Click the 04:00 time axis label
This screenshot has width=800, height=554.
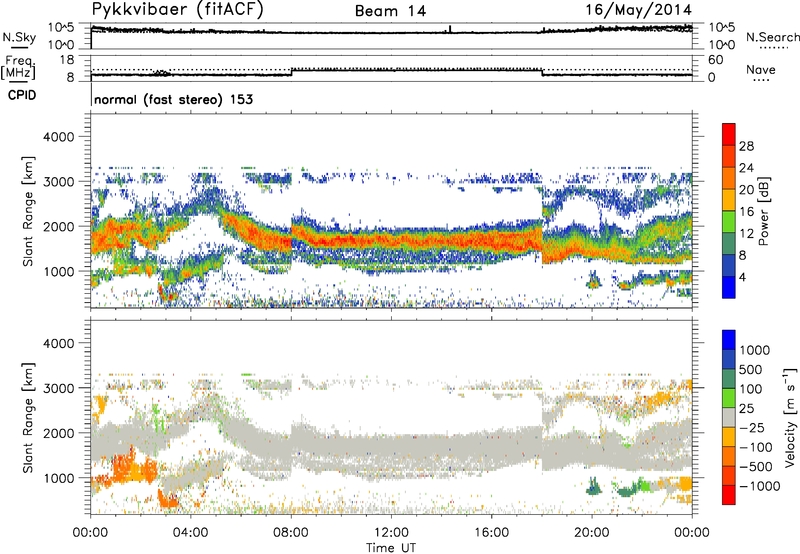191,533
